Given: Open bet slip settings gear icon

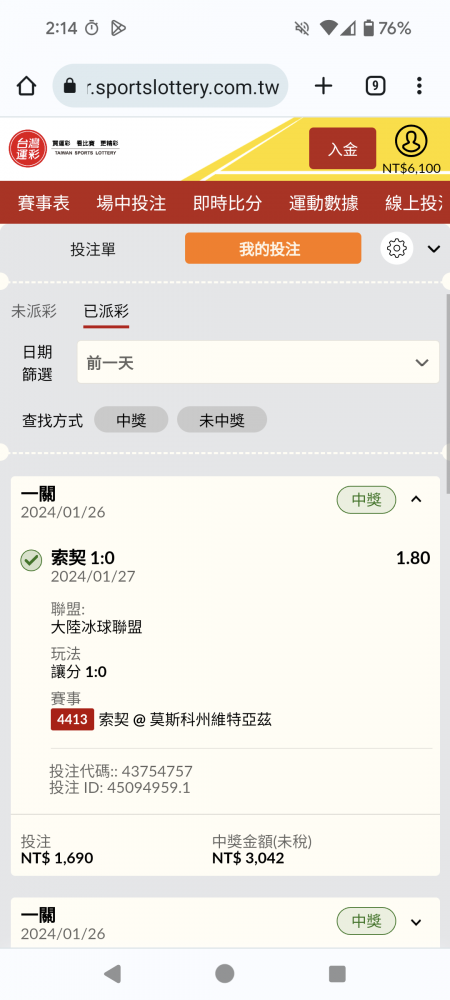Looking at the screenshot, I should pos(396,248).
